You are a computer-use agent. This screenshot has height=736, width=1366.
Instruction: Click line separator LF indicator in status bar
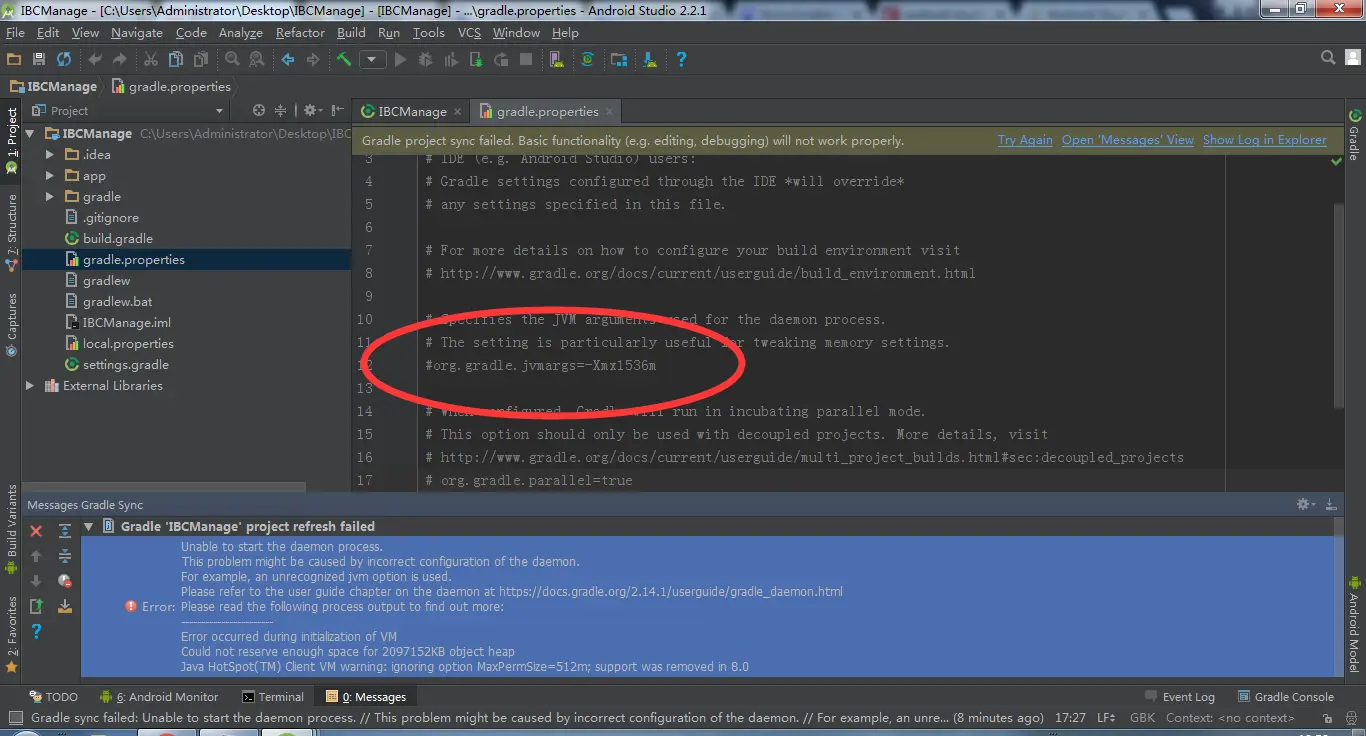click(x=1107, y=718)
